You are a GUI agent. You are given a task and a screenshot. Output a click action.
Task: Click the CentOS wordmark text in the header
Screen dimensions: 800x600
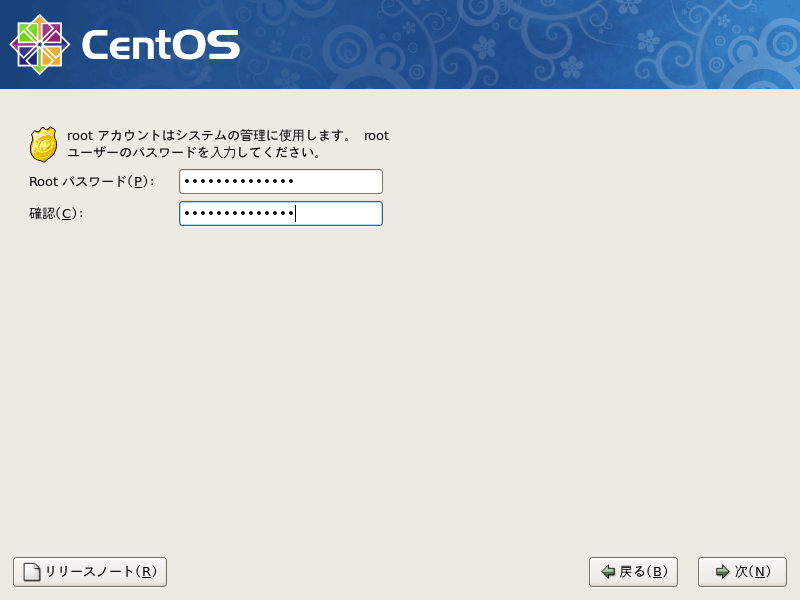coord(160,42)
